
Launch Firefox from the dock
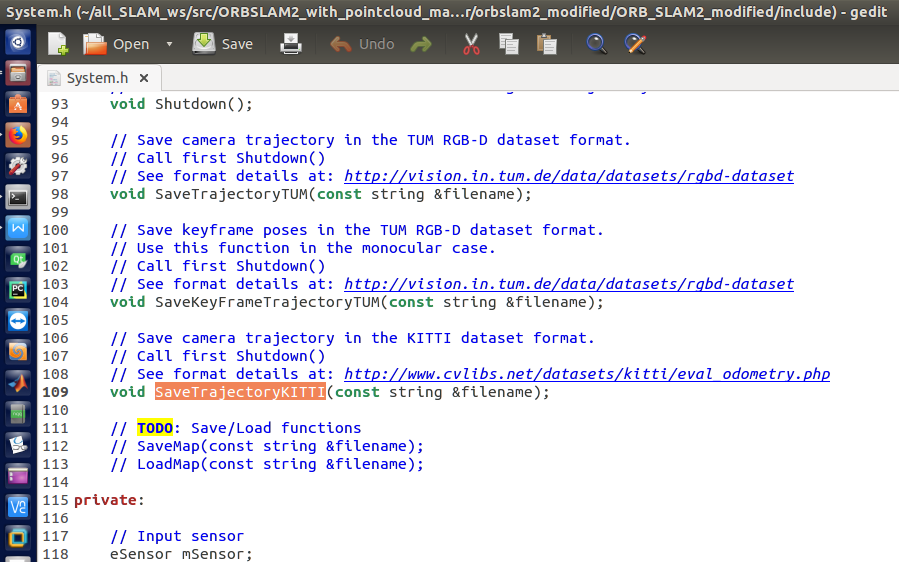click(x=18, y=135)
